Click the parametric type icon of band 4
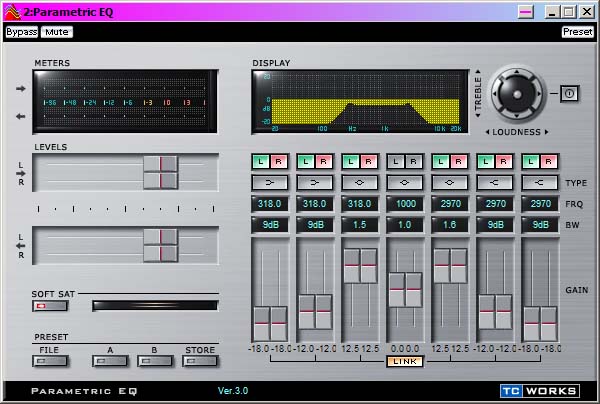The image size is (600, 404). coord(405,183)
